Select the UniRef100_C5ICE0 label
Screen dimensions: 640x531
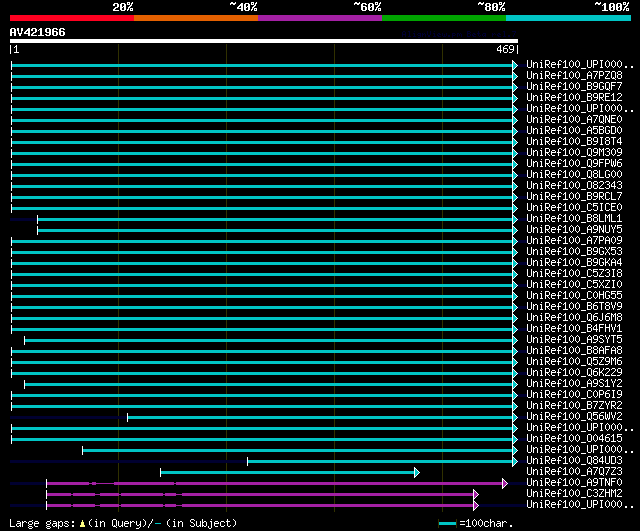coord(574,208)
